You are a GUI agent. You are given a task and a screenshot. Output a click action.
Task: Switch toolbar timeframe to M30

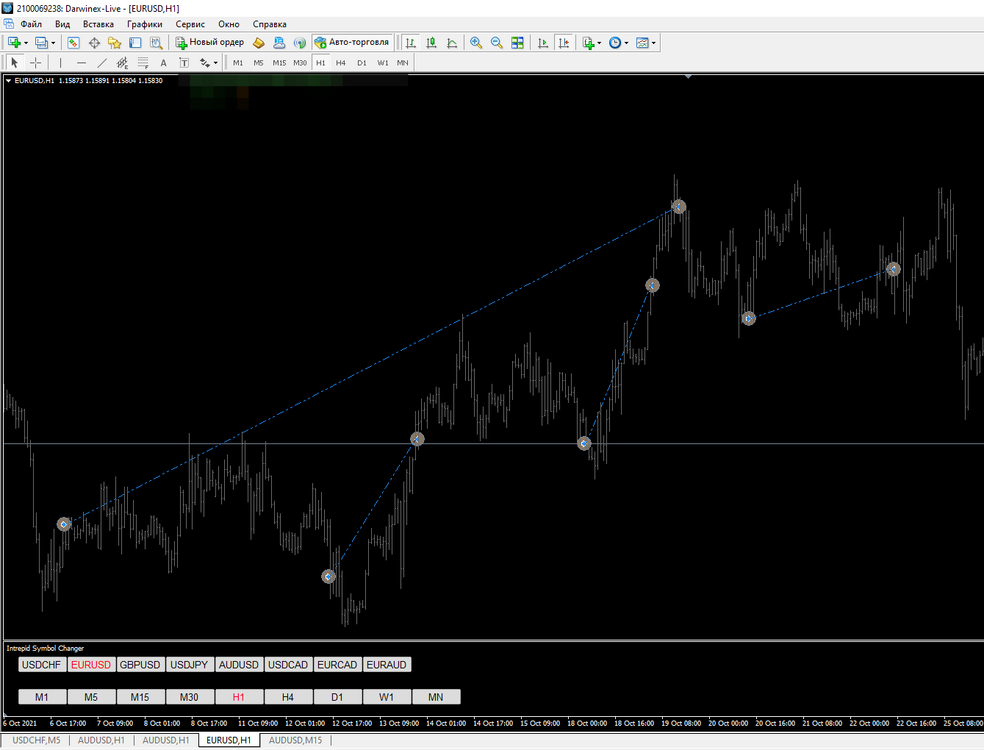(300, 63)
